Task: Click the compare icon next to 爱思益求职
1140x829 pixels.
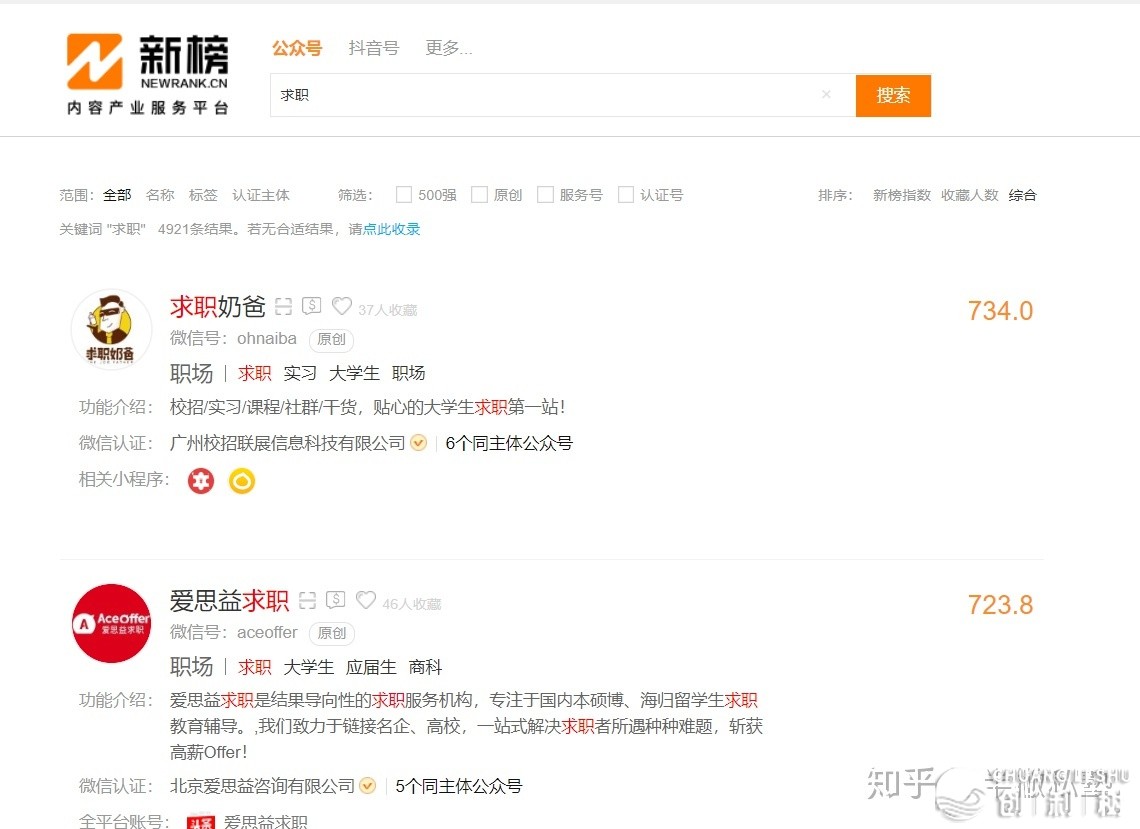Action: point(308,601)
